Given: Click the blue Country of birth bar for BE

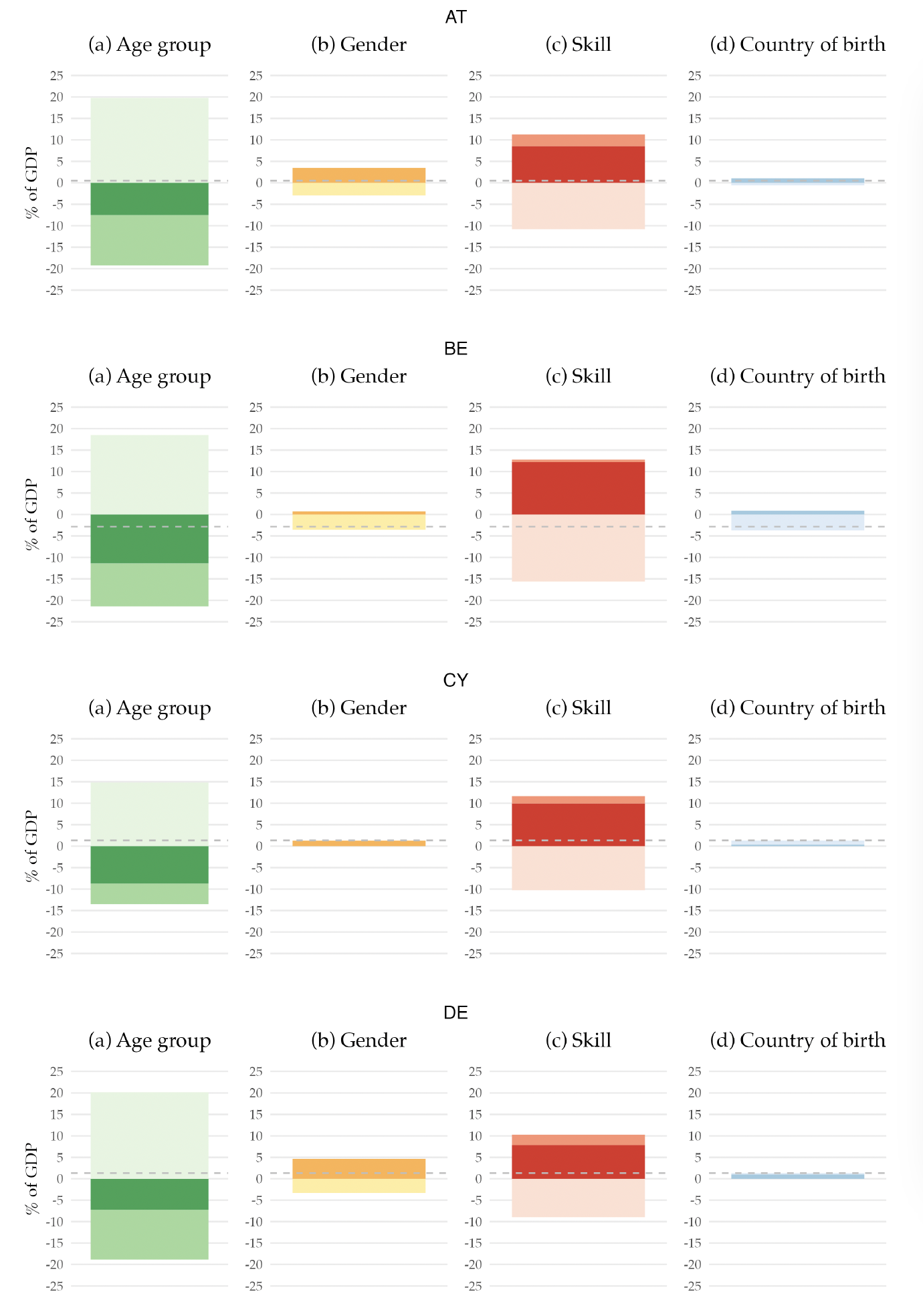Looking at the screenshot, I should tap(797, 512).
